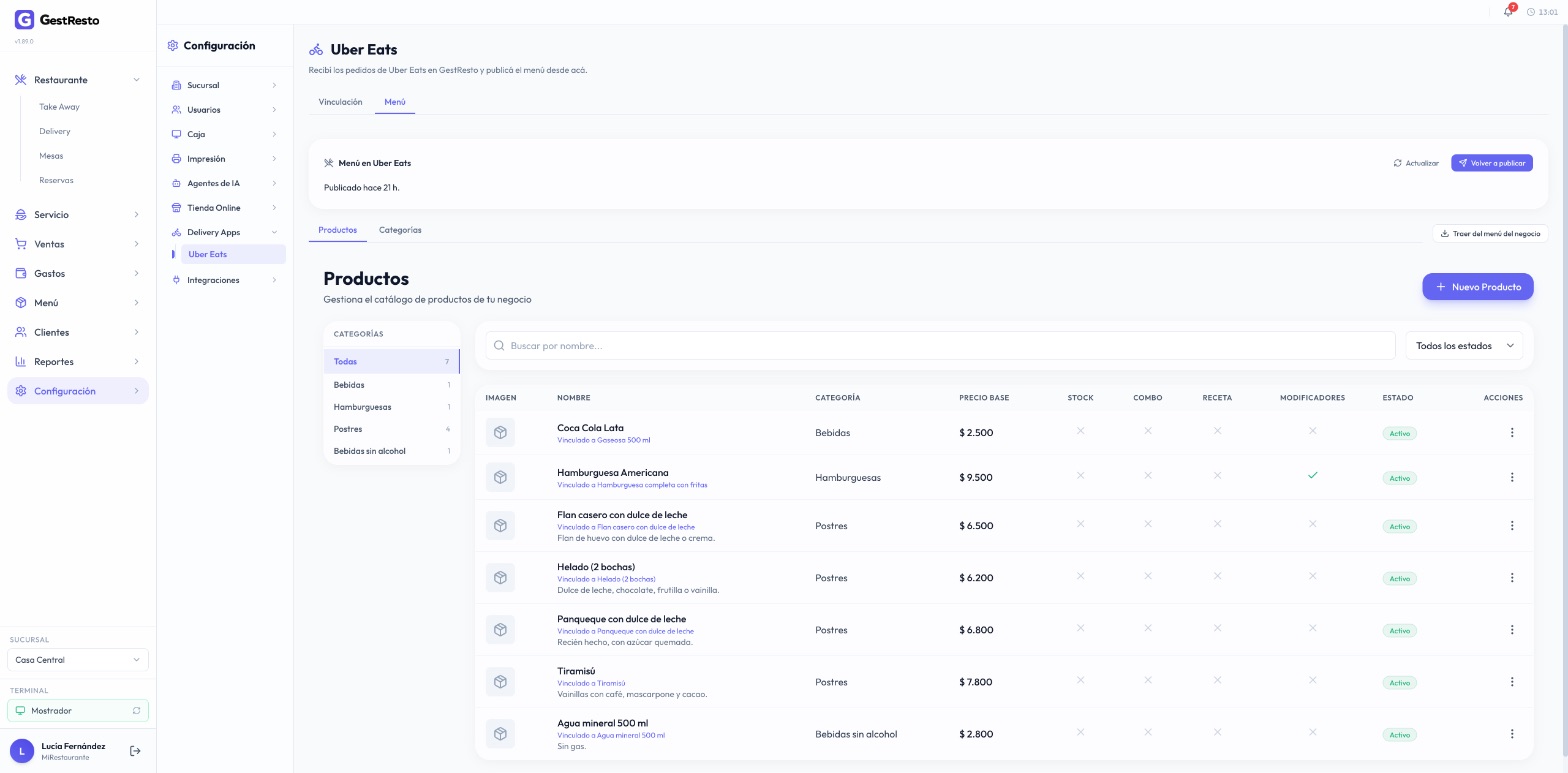Image resolution: width=1568 pixels, height=773 pixels.
Task: Open actions menu for Tiramisú
Action: (x=1511, y=682)
